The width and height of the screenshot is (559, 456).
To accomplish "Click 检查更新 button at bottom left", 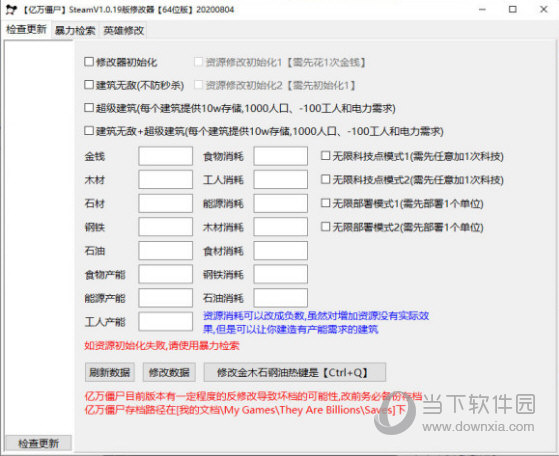I will [39, 443].
